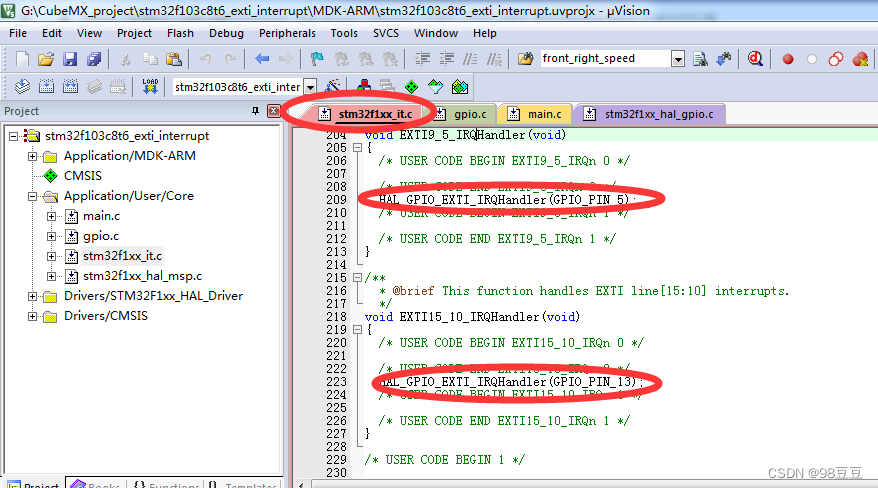Disable all breakpoints icon
The height and width of the screenshot is (488, 878).
click(836, 59)
